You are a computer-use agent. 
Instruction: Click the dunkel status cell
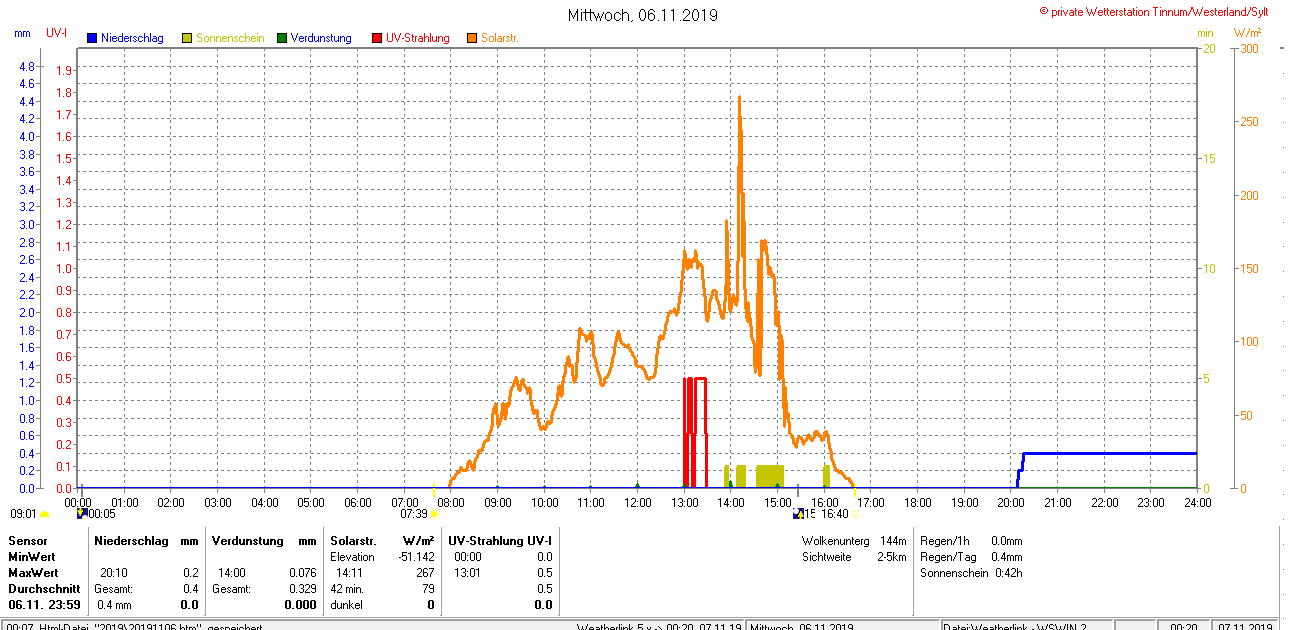pyautogui.click(x=346, y=605)
